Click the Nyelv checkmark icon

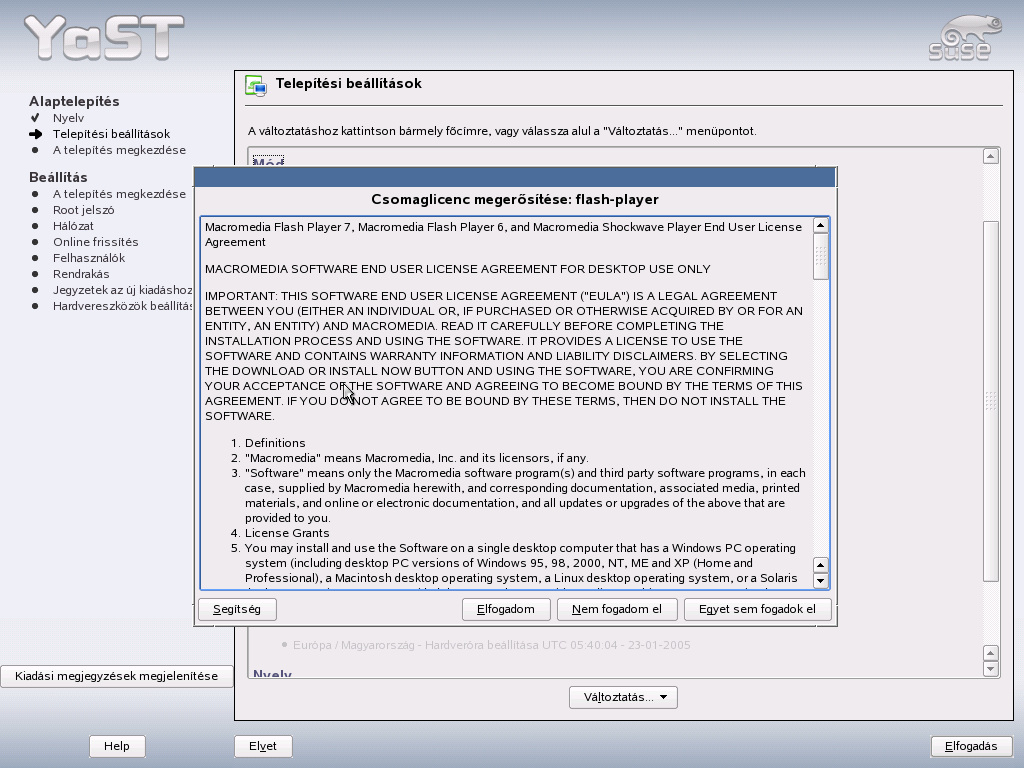(35, 118)
